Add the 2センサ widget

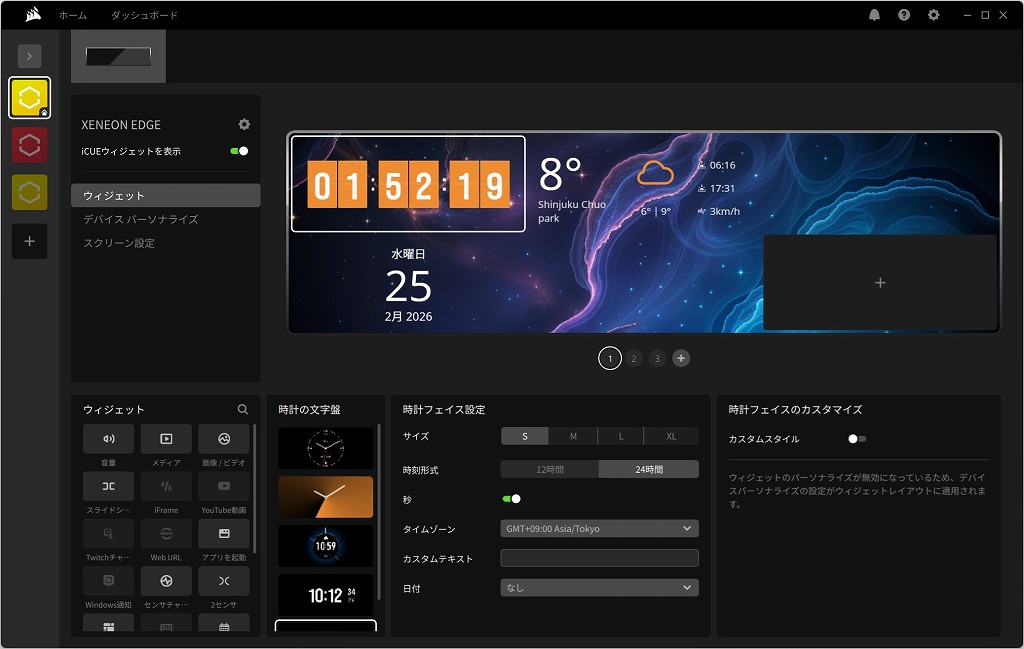pos(223,580)
